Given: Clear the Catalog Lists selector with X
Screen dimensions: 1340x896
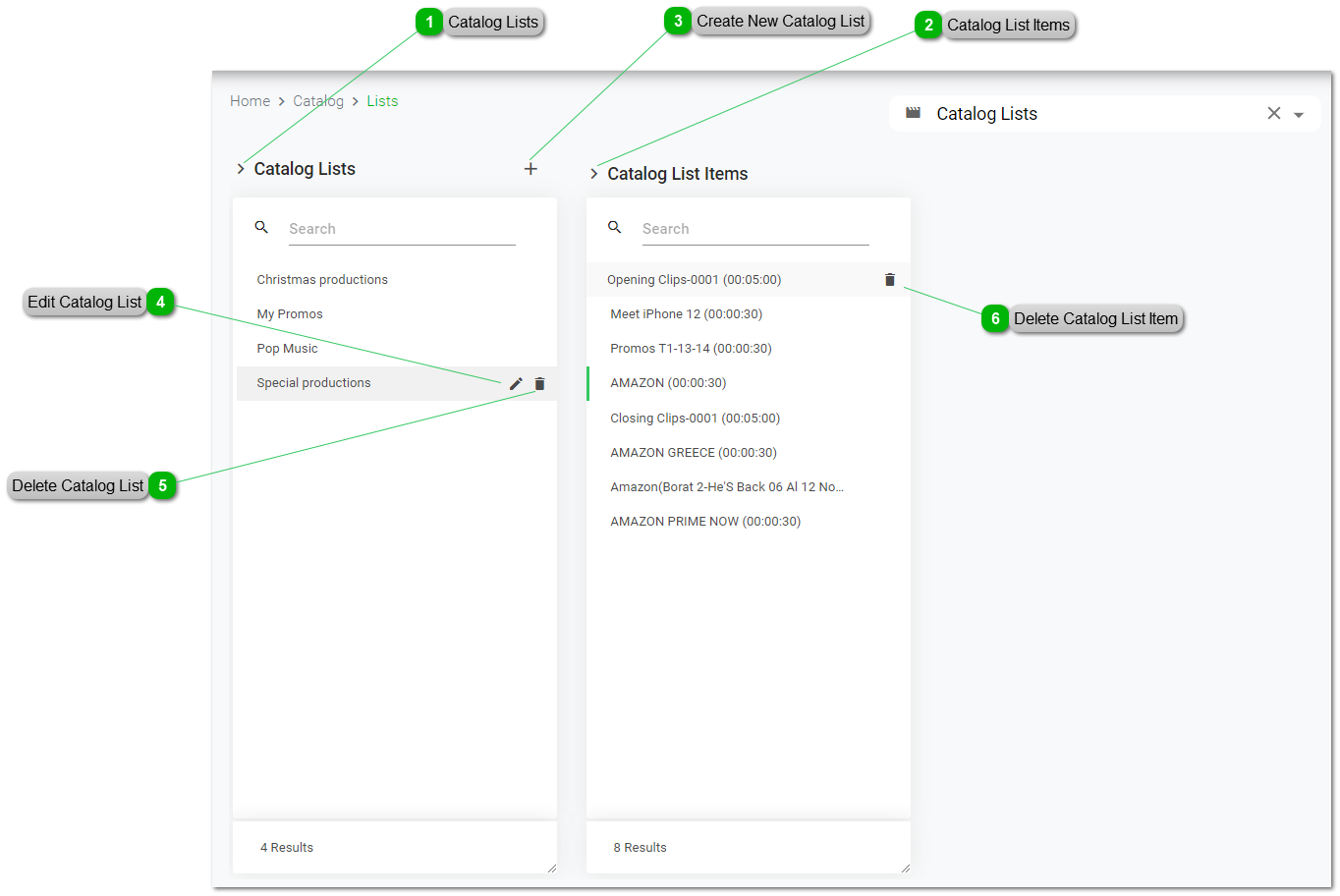Looking at the screenshot, I should (x=1273, y=114).
